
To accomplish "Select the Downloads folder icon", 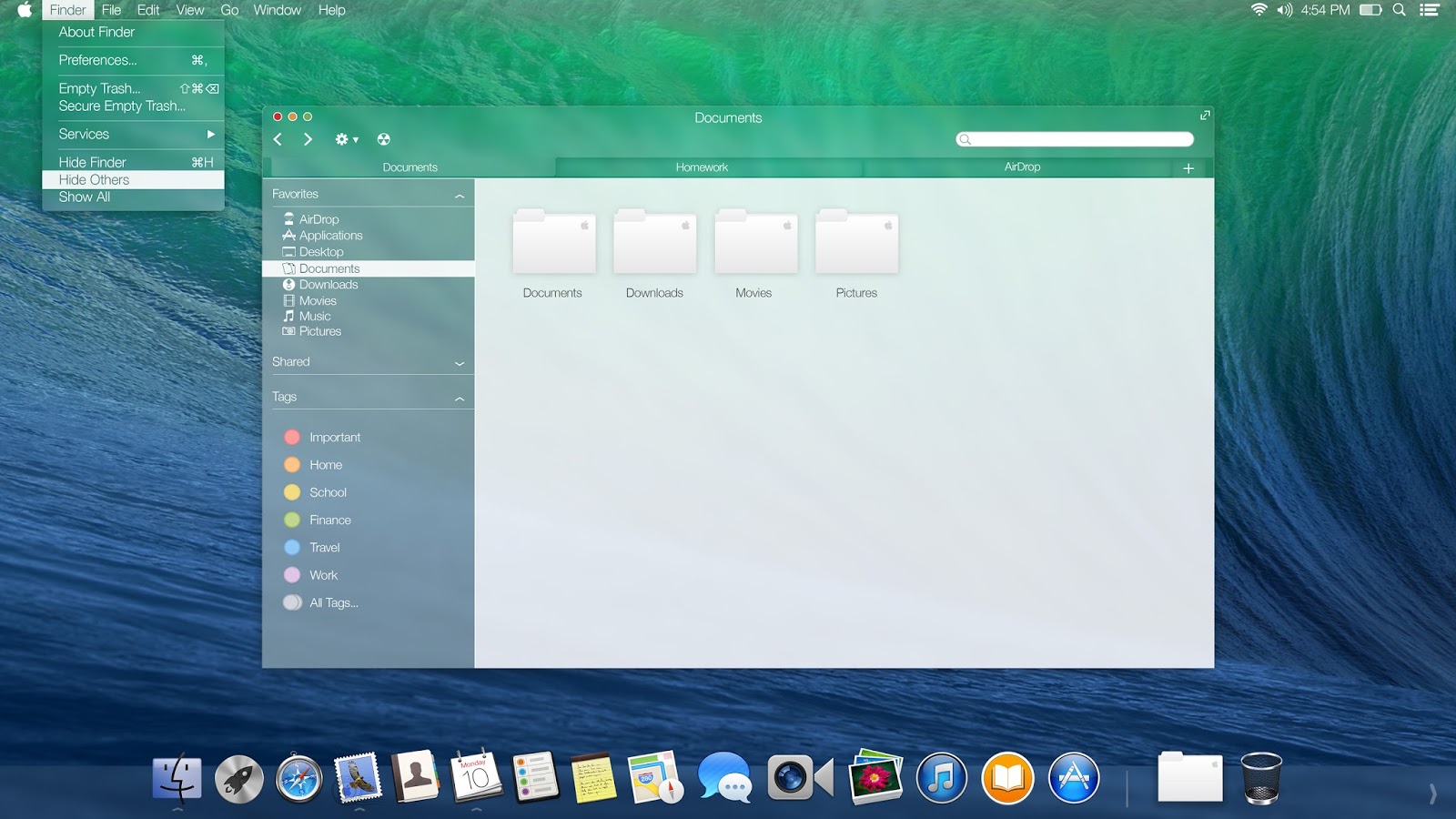I will (x=654, y=241).
